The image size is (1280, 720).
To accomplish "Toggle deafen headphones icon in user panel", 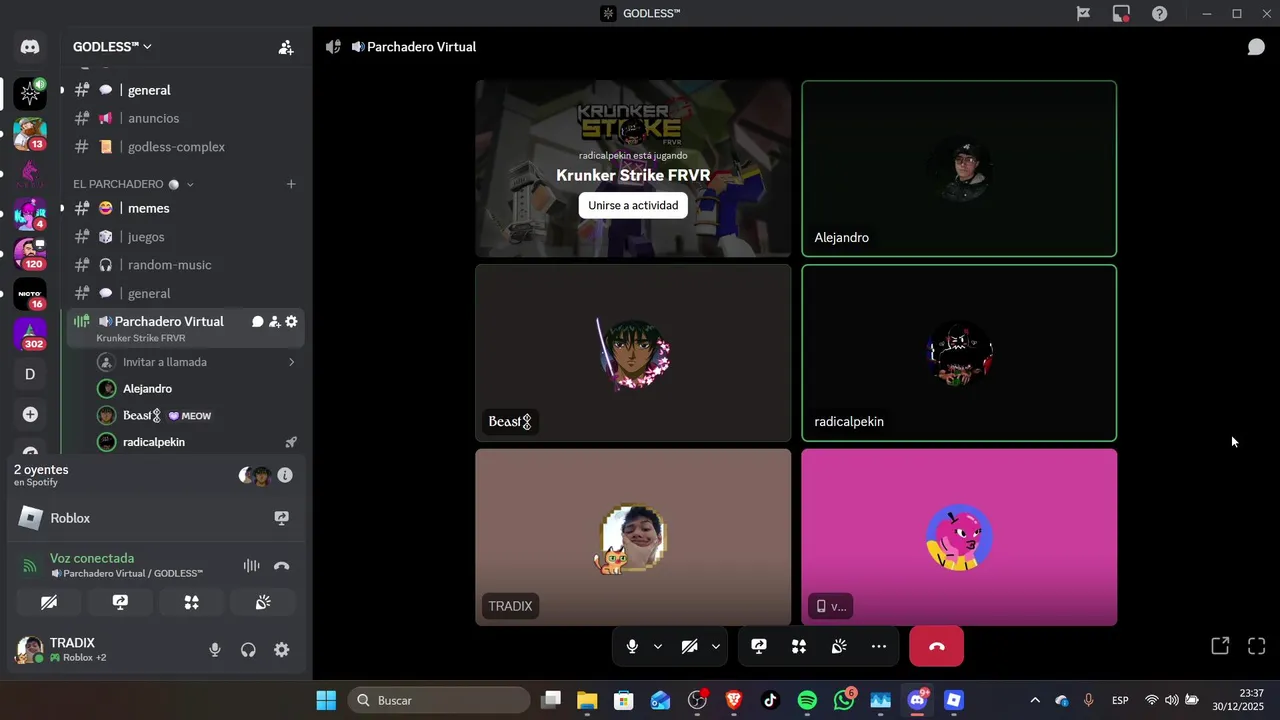I will click(x=248, y=650).
